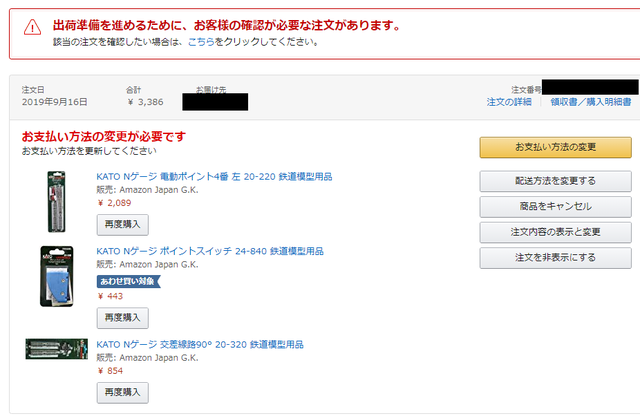Open the 電動ポイント4番 左 20-220 product thumbnail
The height and width of the screenshot is (416, 640).
click(x=56, y=202)
